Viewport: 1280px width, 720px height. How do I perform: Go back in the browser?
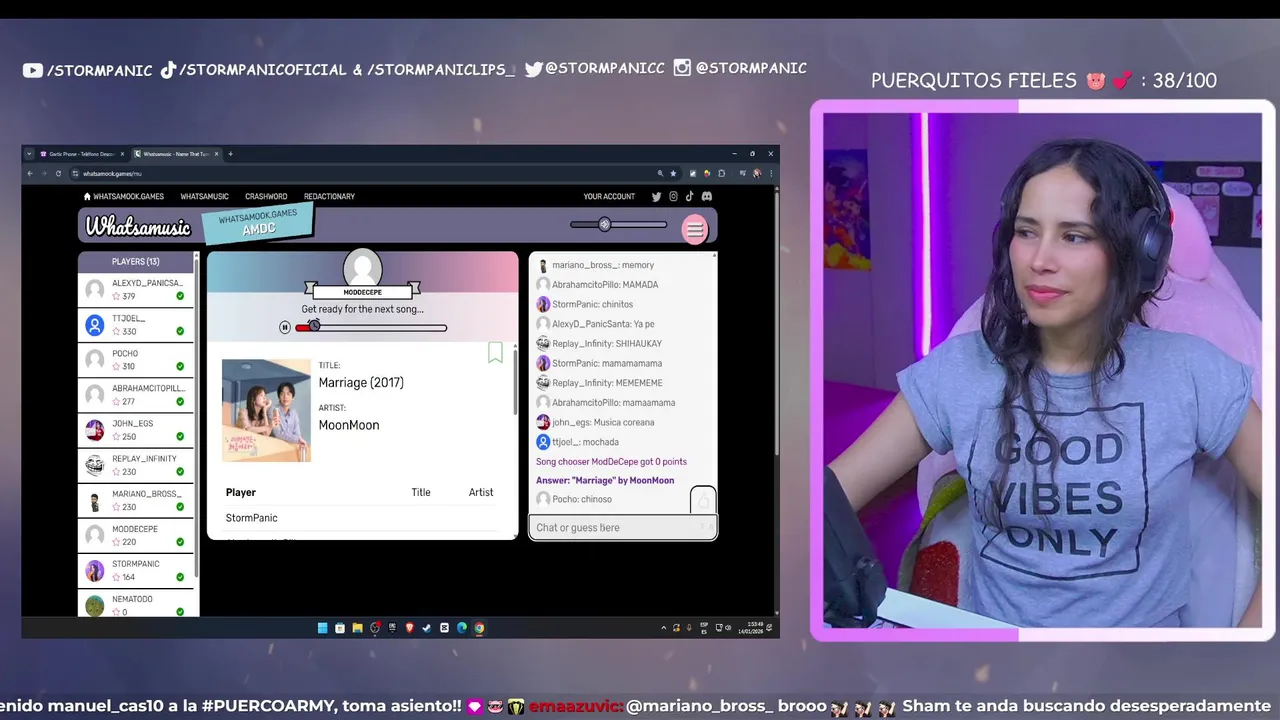[30, 173]
